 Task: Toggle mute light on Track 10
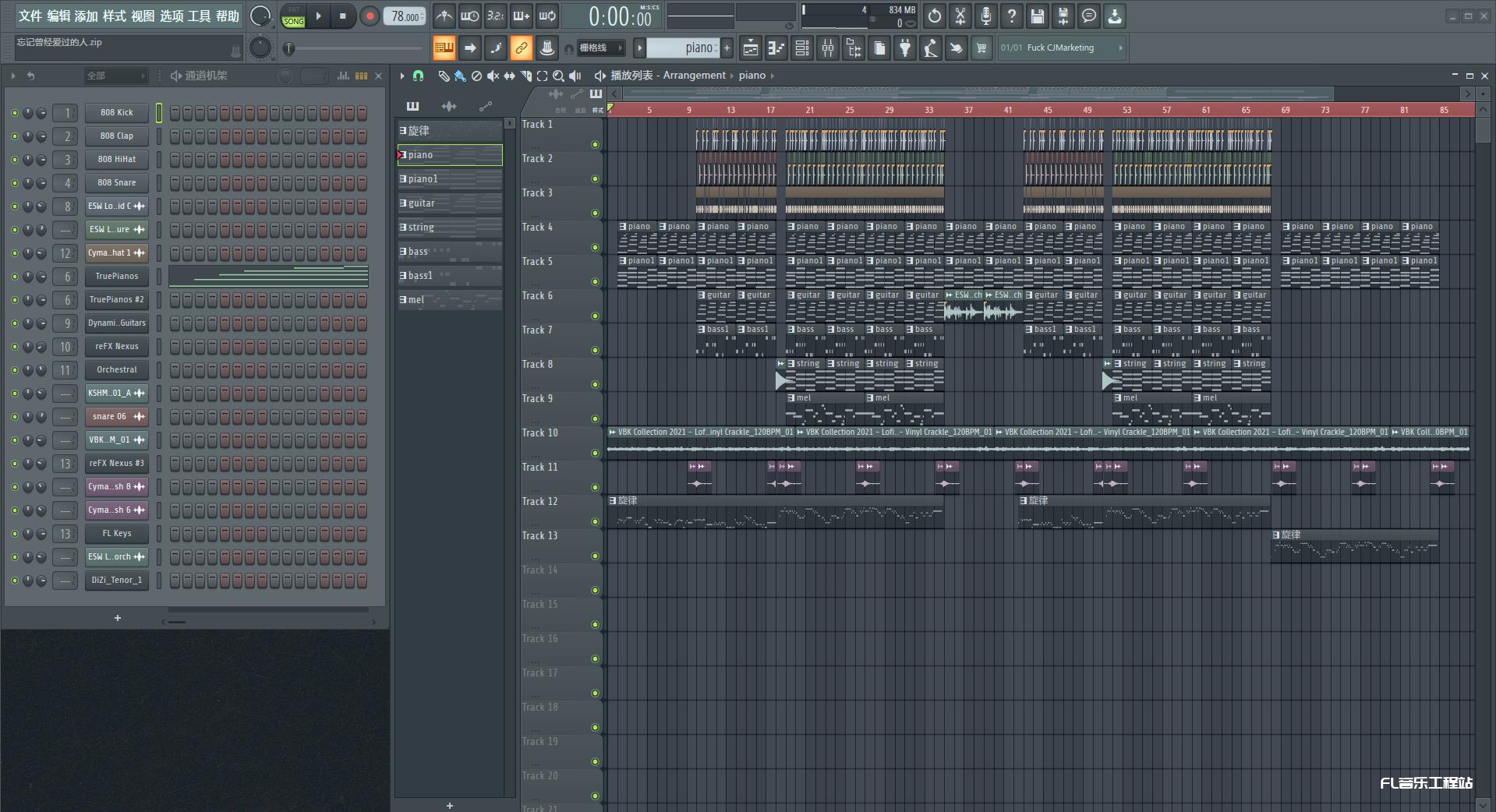(595, 454)
